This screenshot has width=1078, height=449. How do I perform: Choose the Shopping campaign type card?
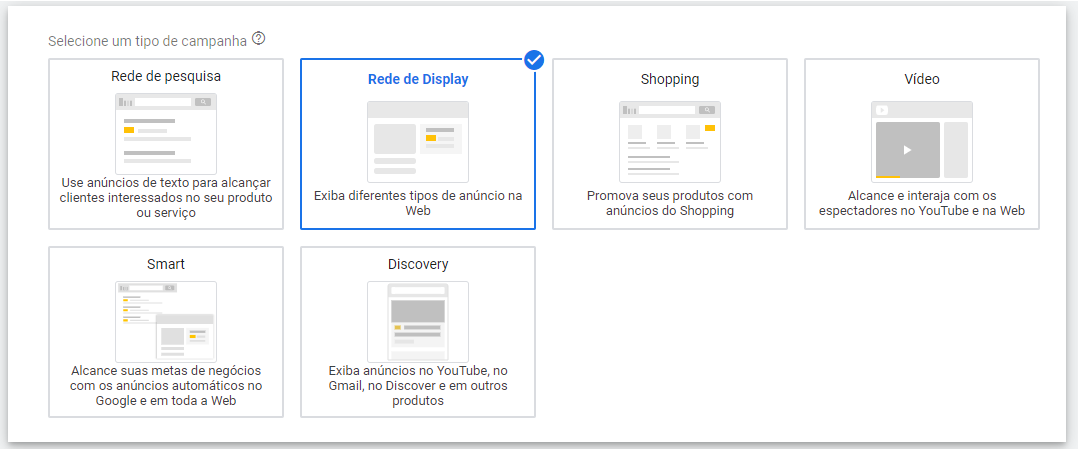pos(670,144)
